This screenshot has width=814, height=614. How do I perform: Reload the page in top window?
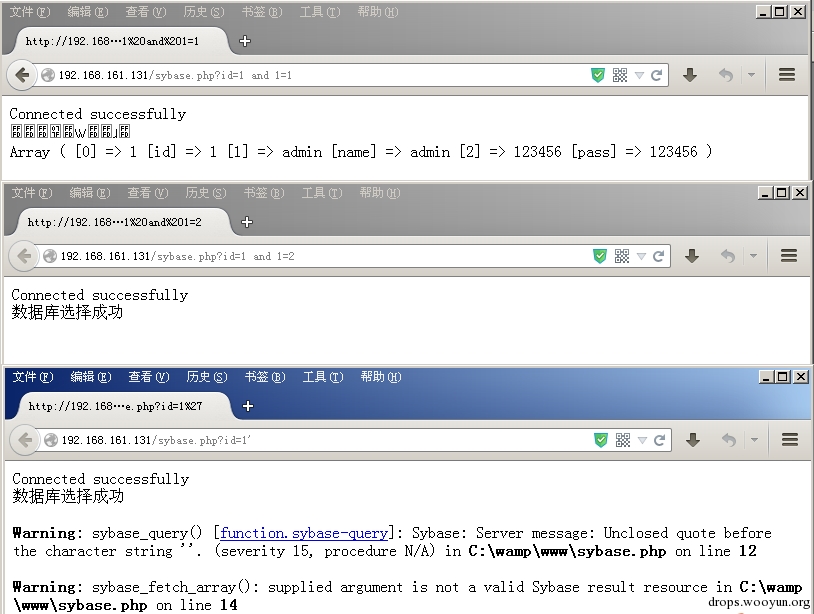point(657,75)
